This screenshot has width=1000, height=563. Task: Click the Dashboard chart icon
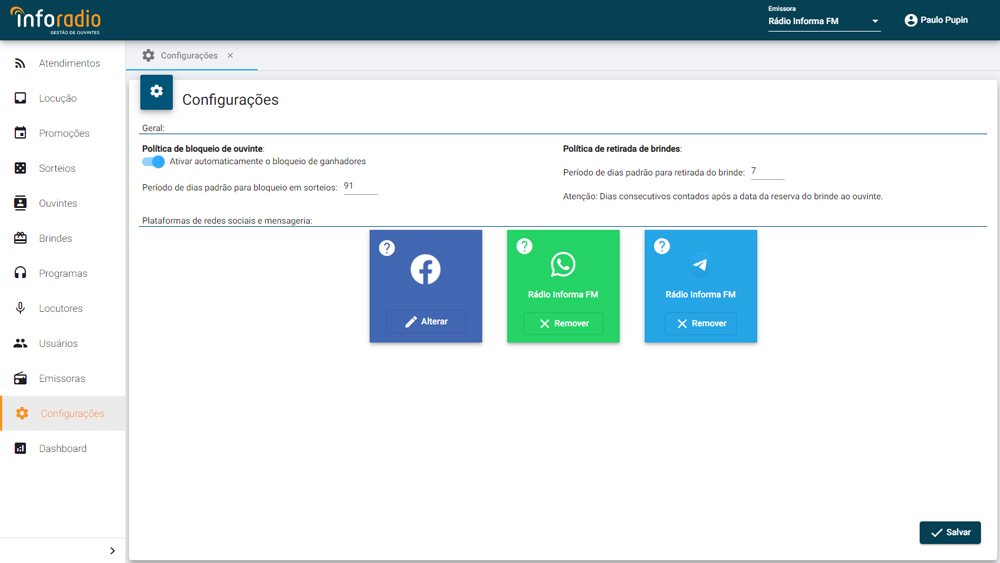[x=20, y=448]
